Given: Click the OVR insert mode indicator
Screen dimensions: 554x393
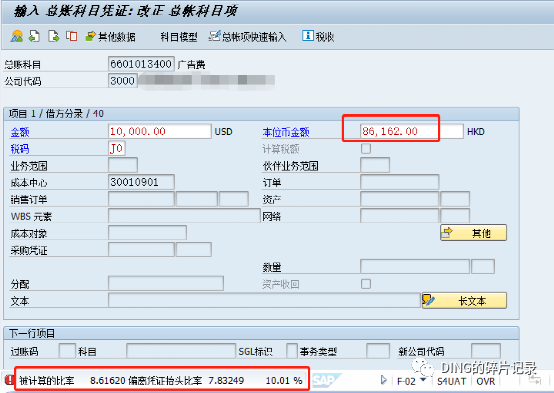Looking at the screenshot, I should (486, 381).
